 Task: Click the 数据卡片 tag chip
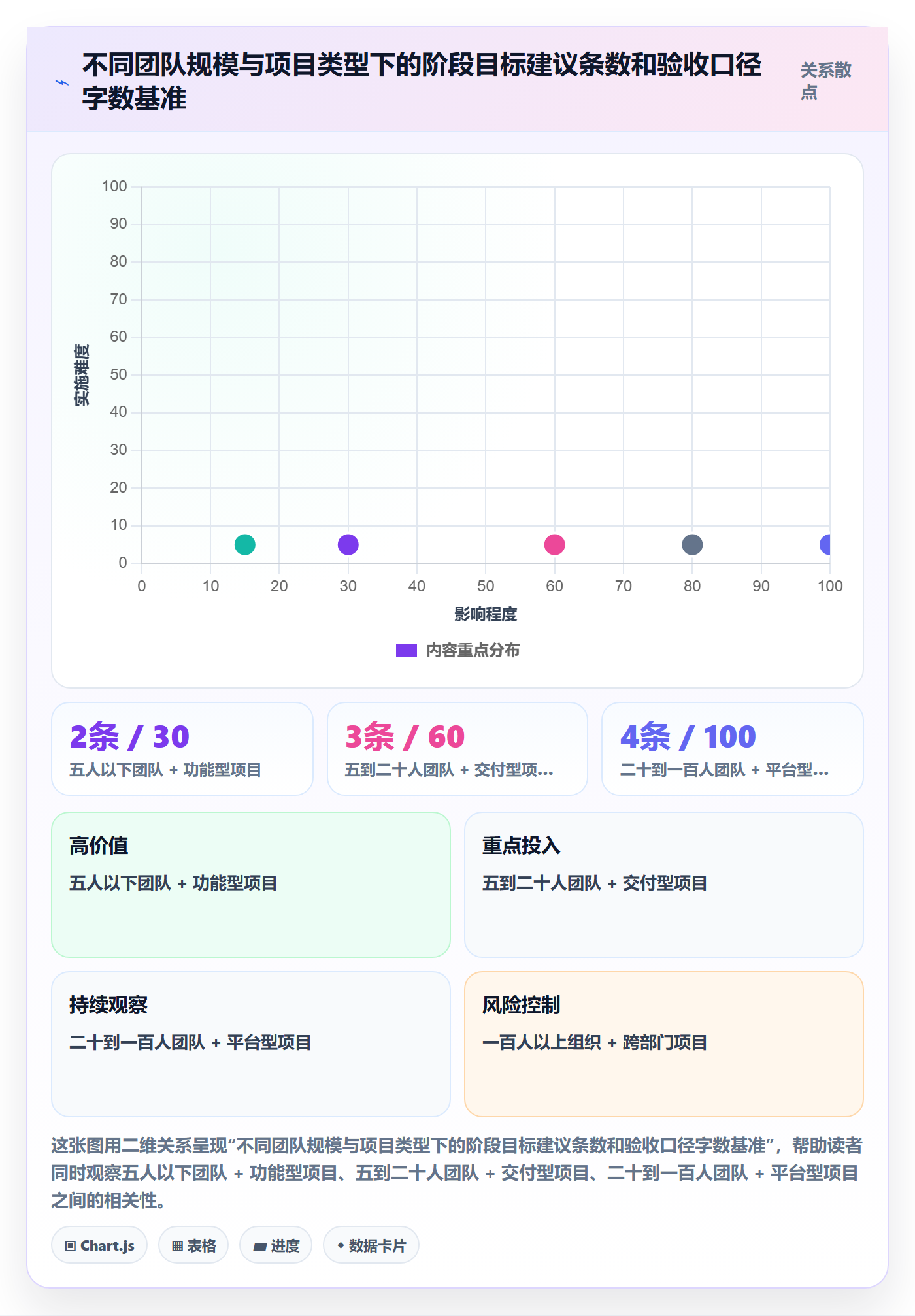point(371,1245)
